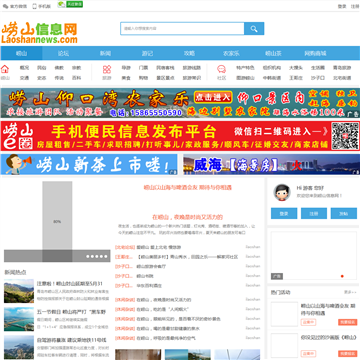Click the 门票 sub-link
360x360 pixels.
pos(143,68)
